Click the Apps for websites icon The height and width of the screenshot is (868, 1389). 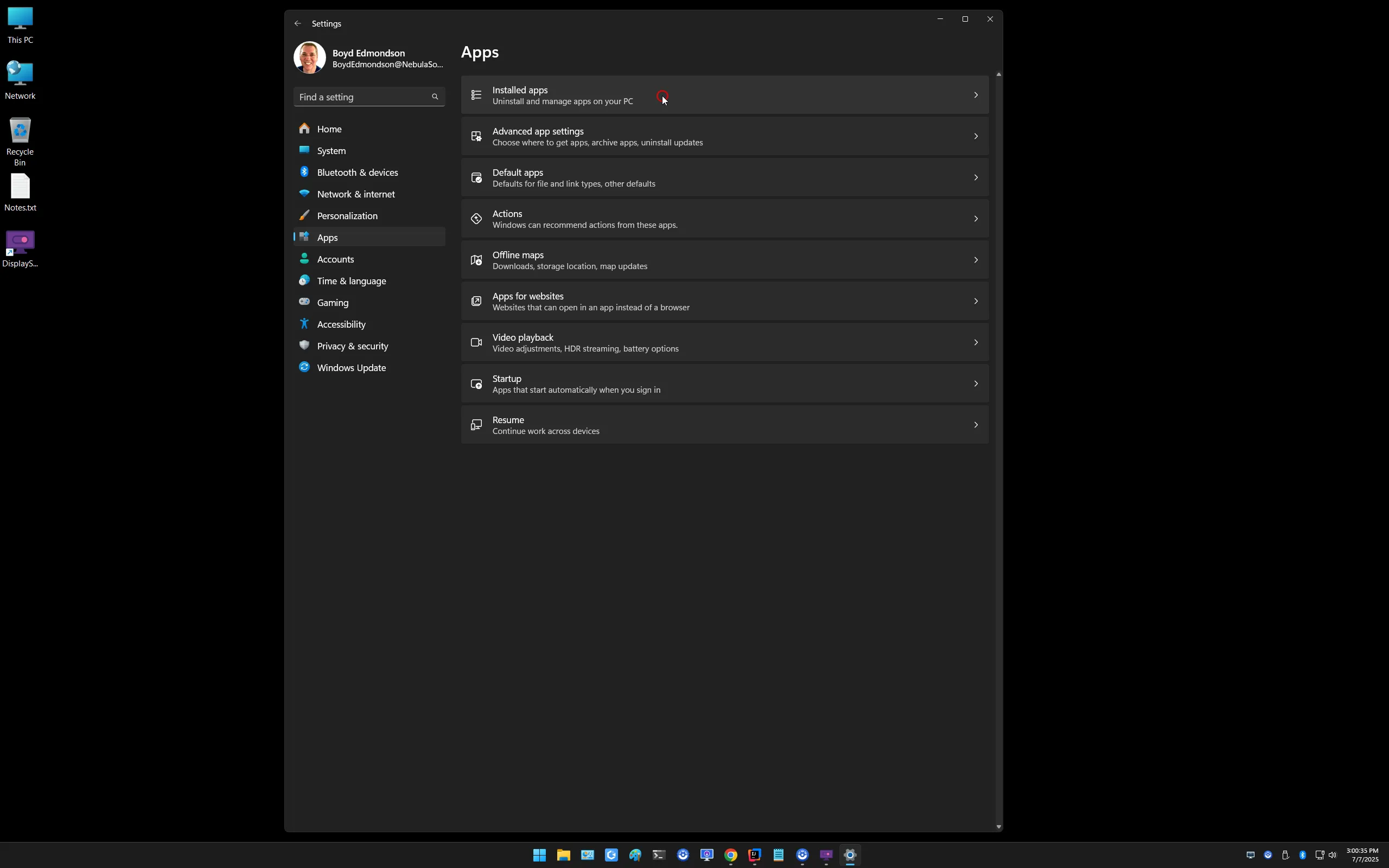(476, 302)
